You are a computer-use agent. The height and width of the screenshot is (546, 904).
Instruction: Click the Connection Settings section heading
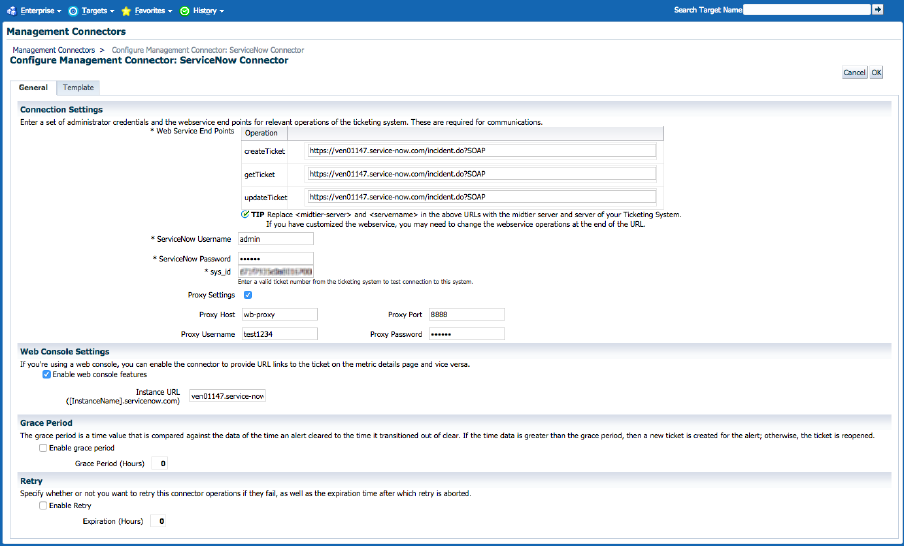click(62, 110)
